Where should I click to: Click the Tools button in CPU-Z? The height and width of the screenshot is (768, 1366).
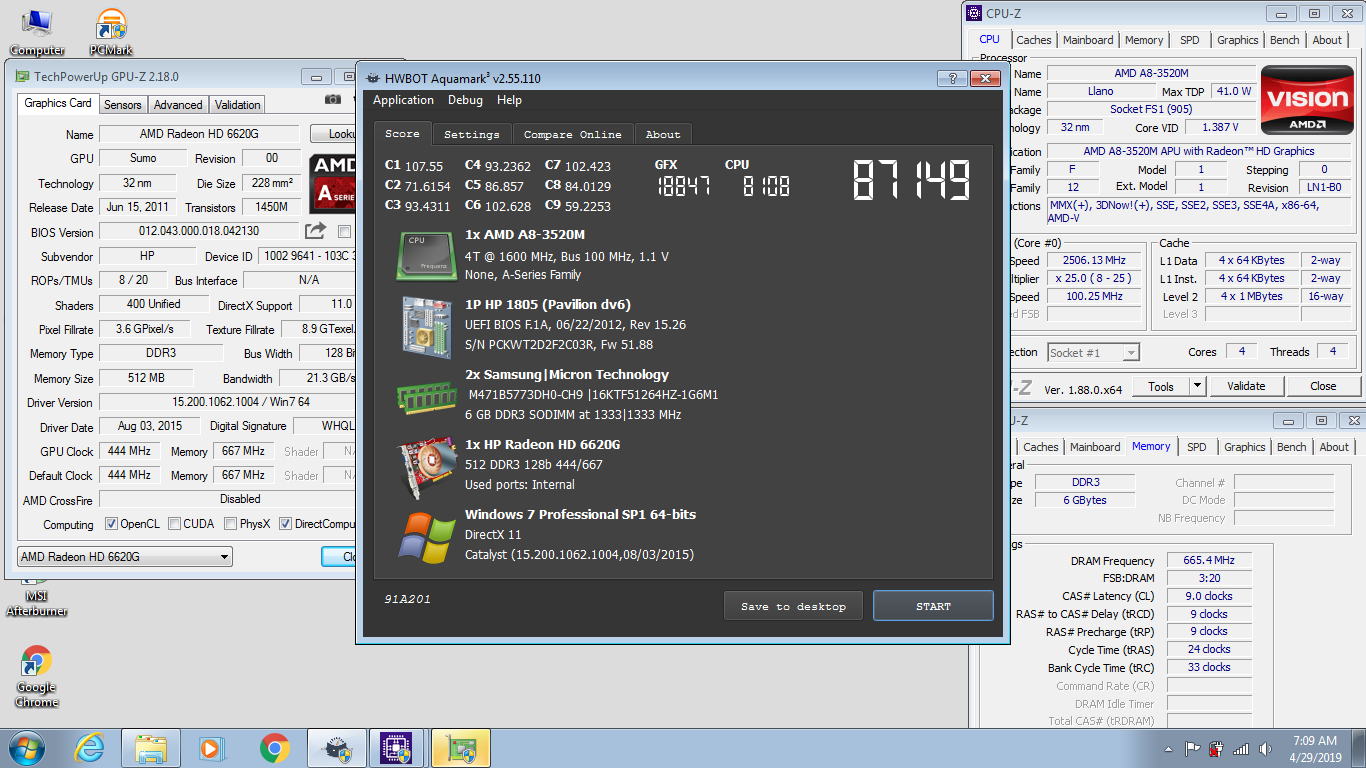(1161, 386)
